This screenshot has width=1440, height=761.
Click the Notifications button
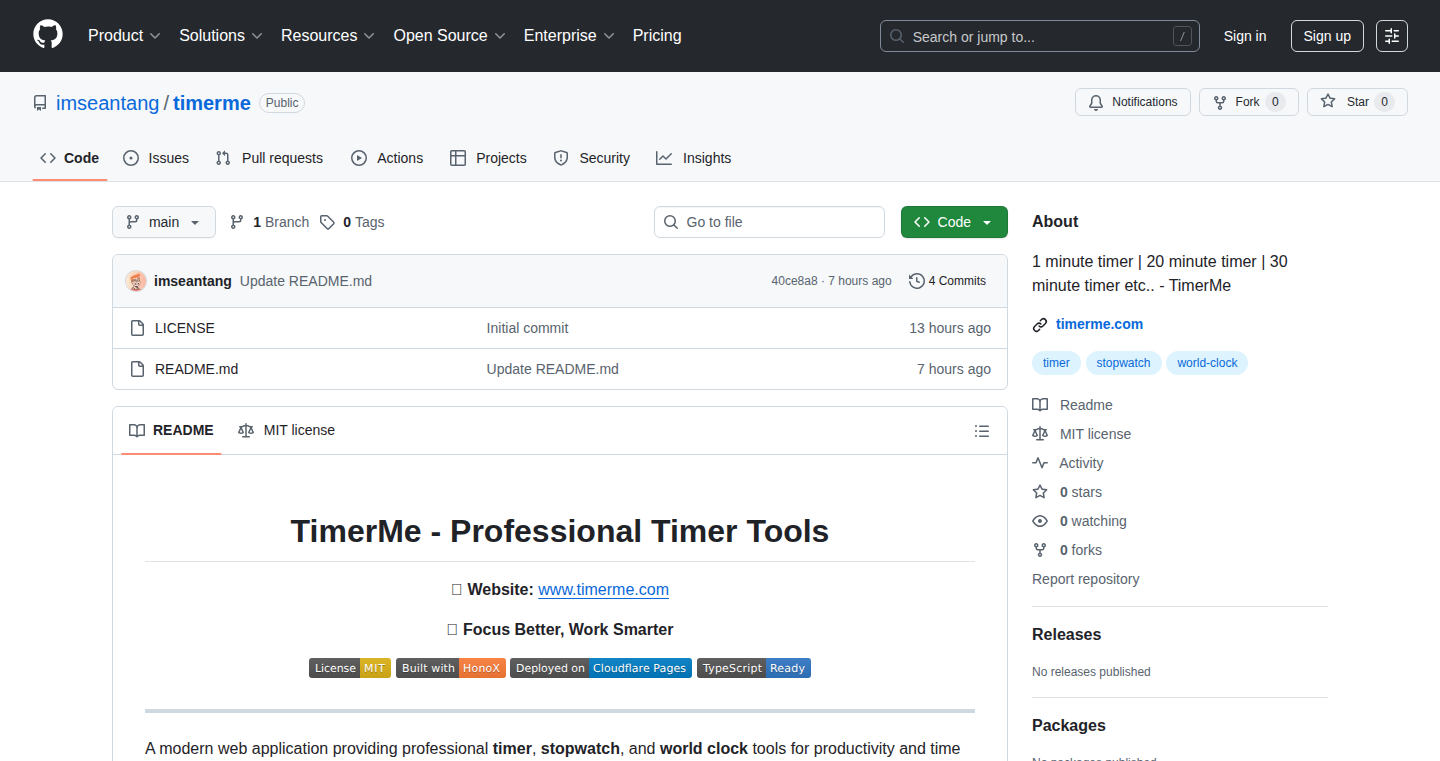[1133, 102]
